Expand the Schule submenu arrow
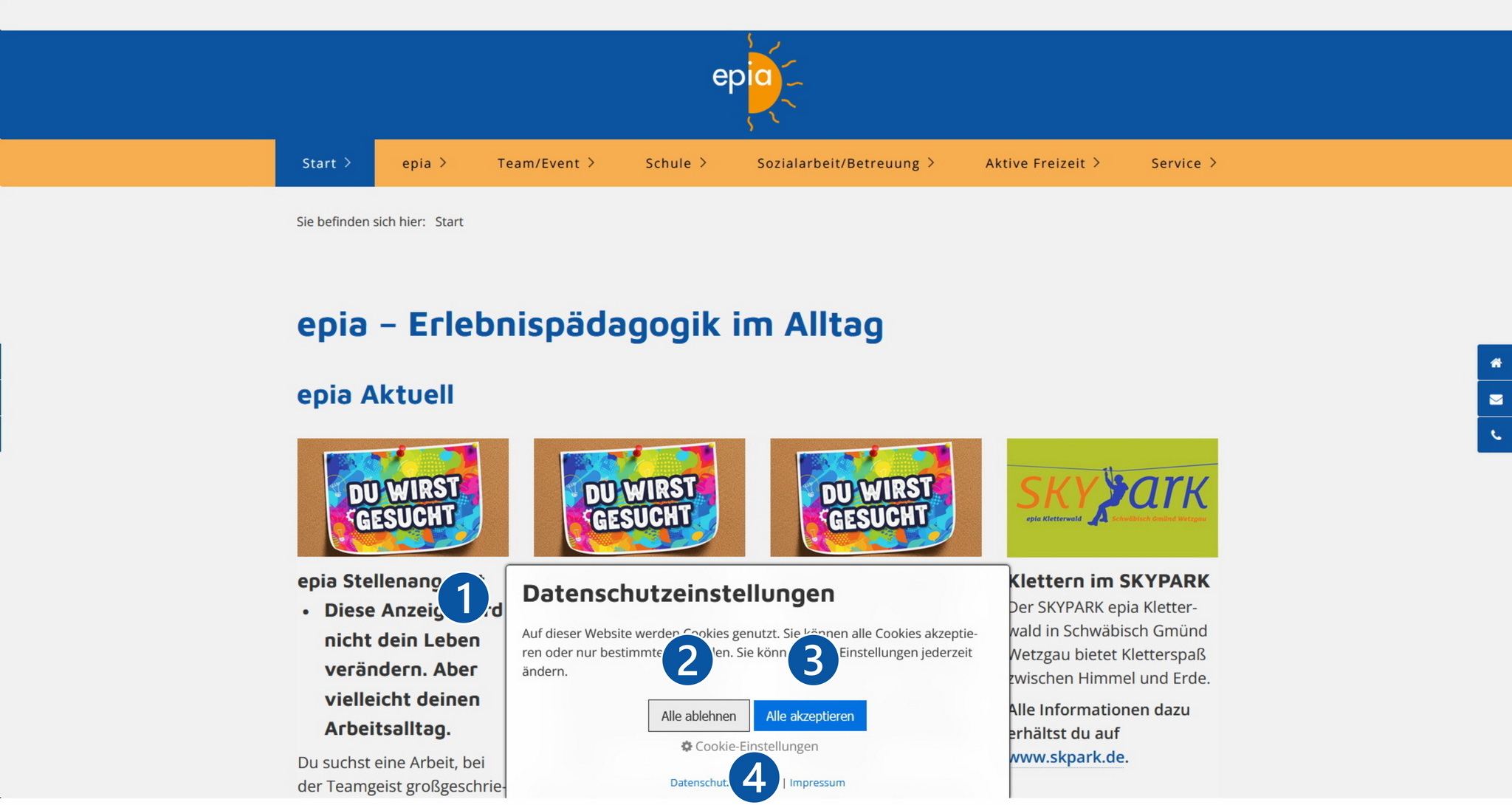The image size is (1512, 805). click(704, 163)
